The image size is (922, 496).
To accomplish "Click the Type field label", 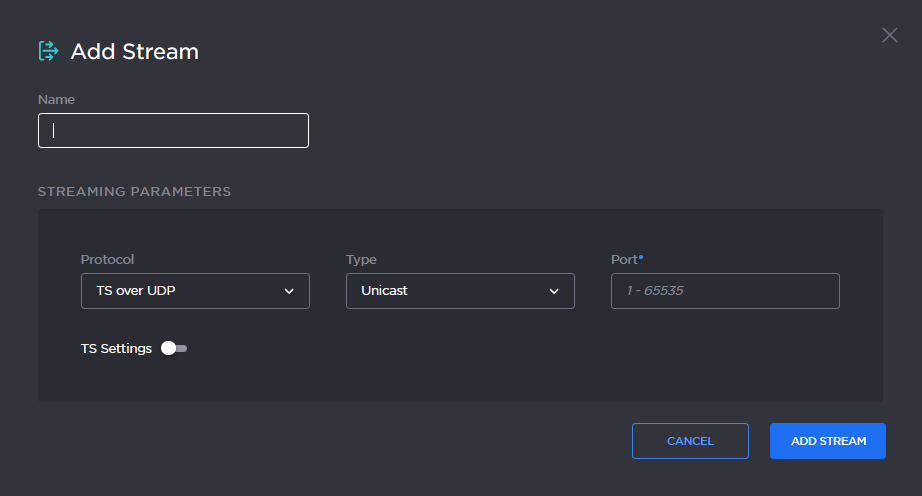I will click(361, 259).
